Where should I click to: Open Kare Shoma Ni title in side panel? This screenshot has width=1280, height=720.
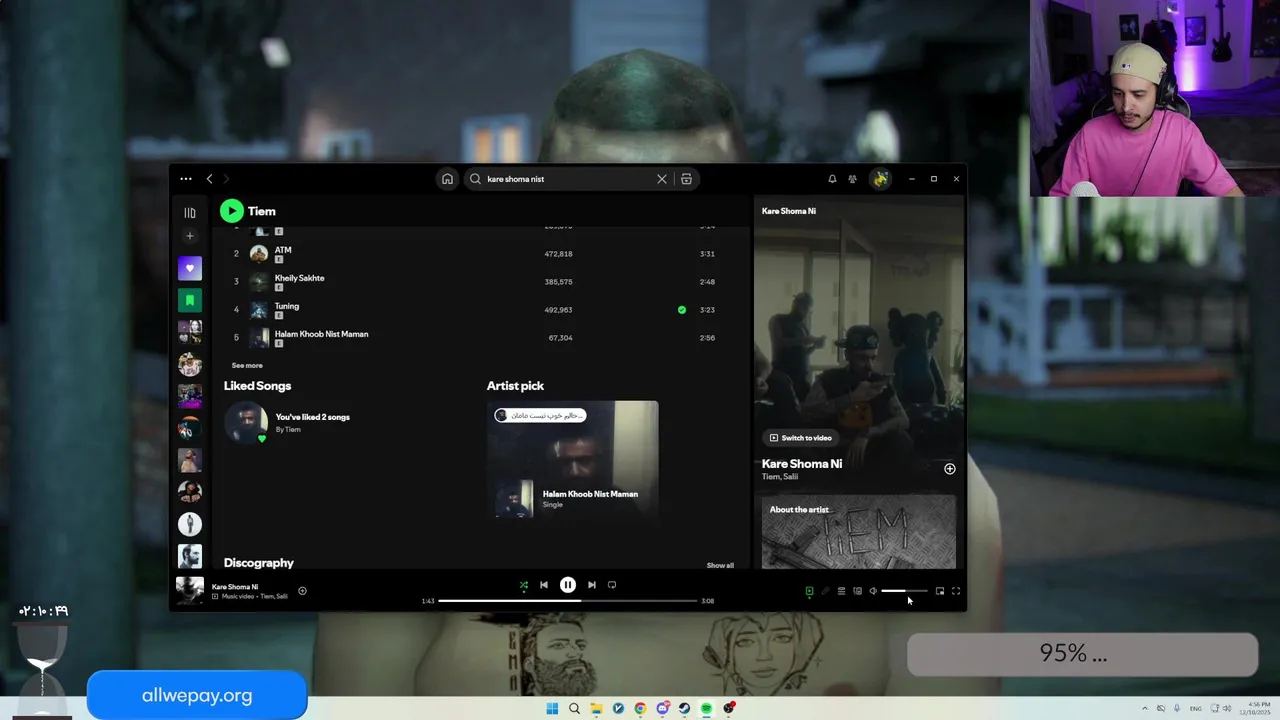(x=802, y=464)
